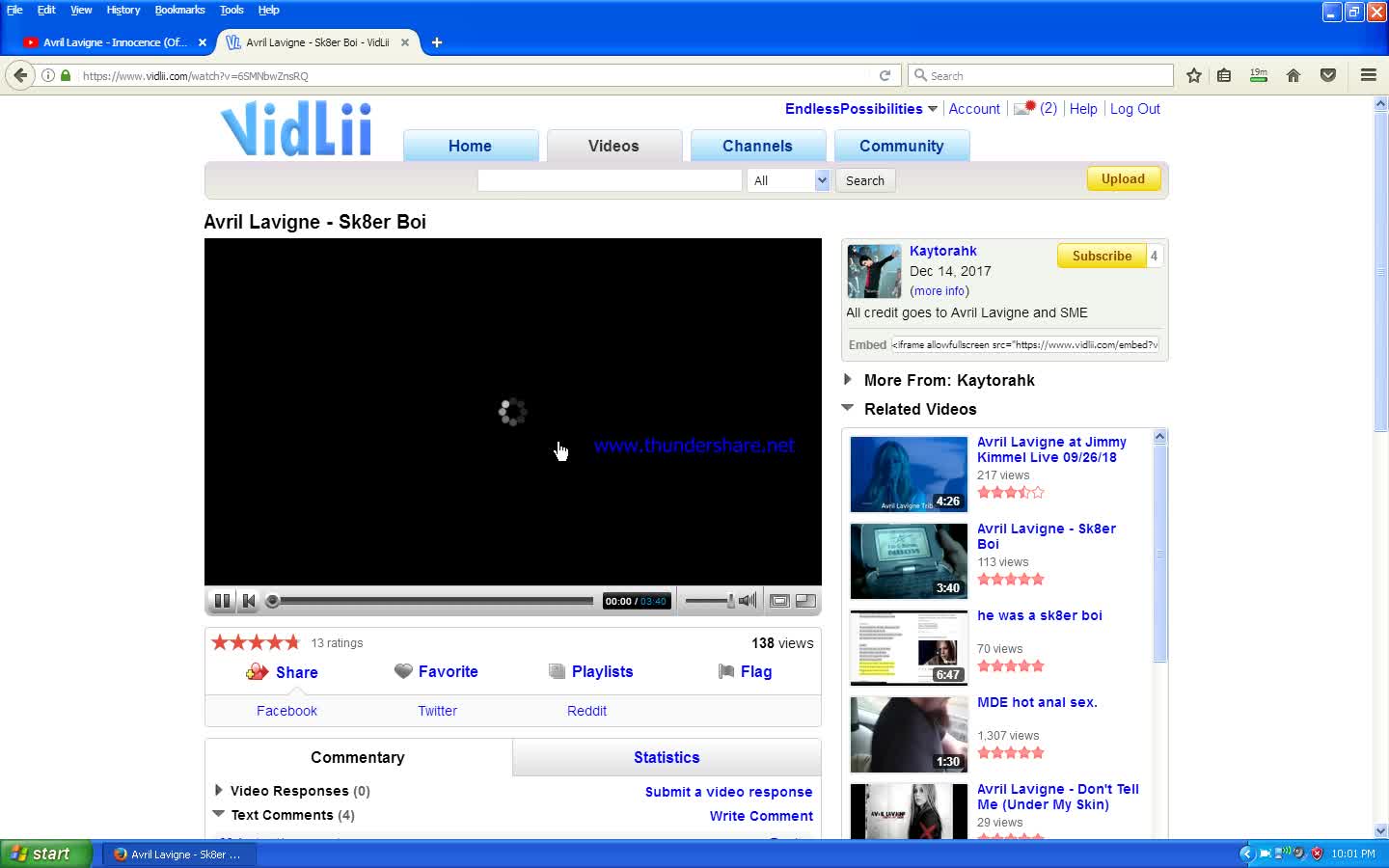Share video on Reddit
The image size is (1389, 868).
coord(586,711)
